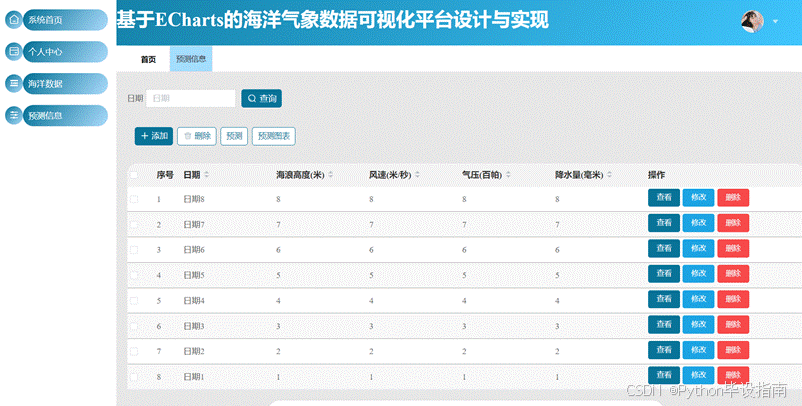Image resolution: width=802 pixels, height=406 pixels.
Task: Click 查看 for row 日期4
Action: tap(664, 299)
